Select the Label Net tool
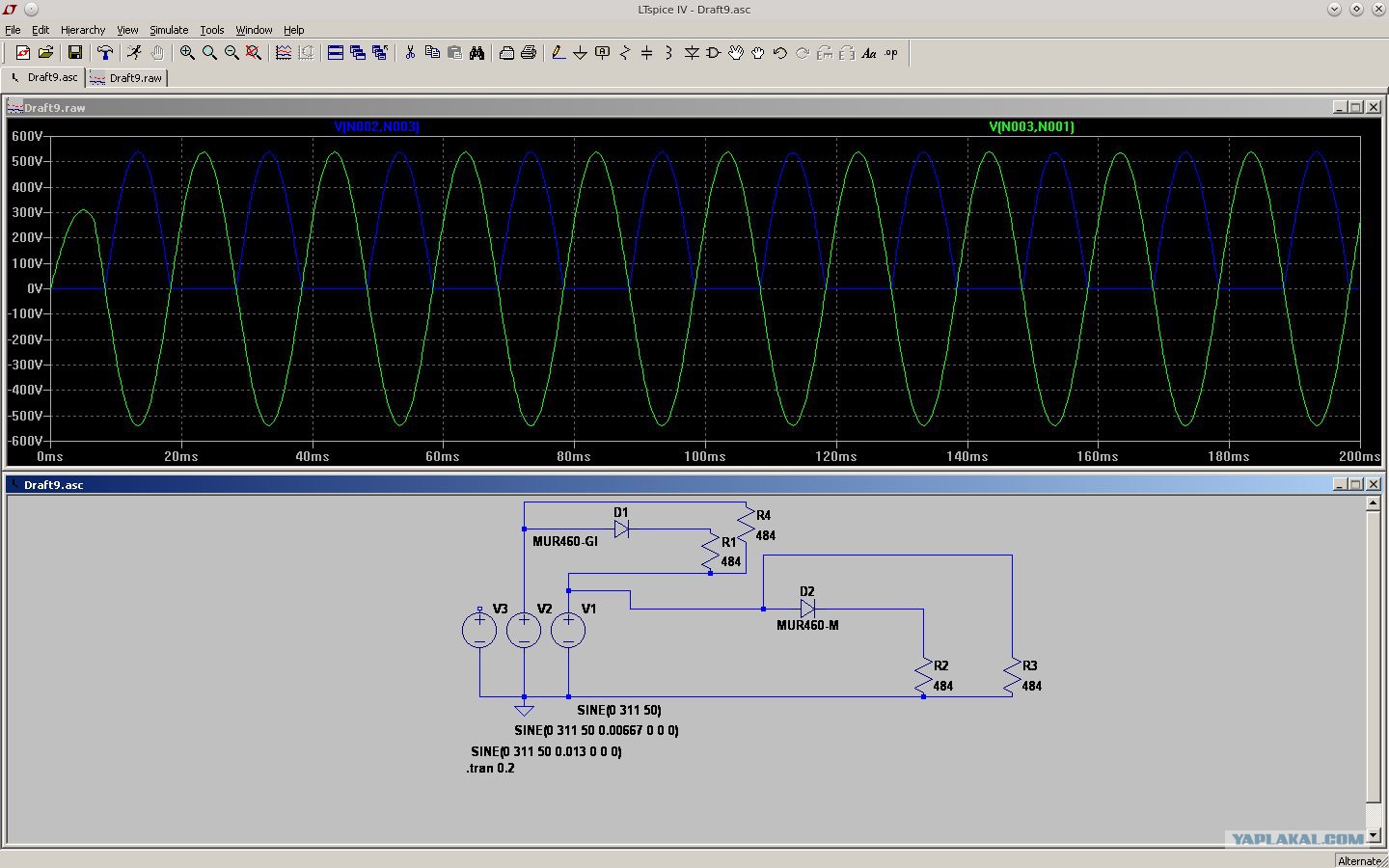The width and height of the screenshot is (1389, 868). 603,53
